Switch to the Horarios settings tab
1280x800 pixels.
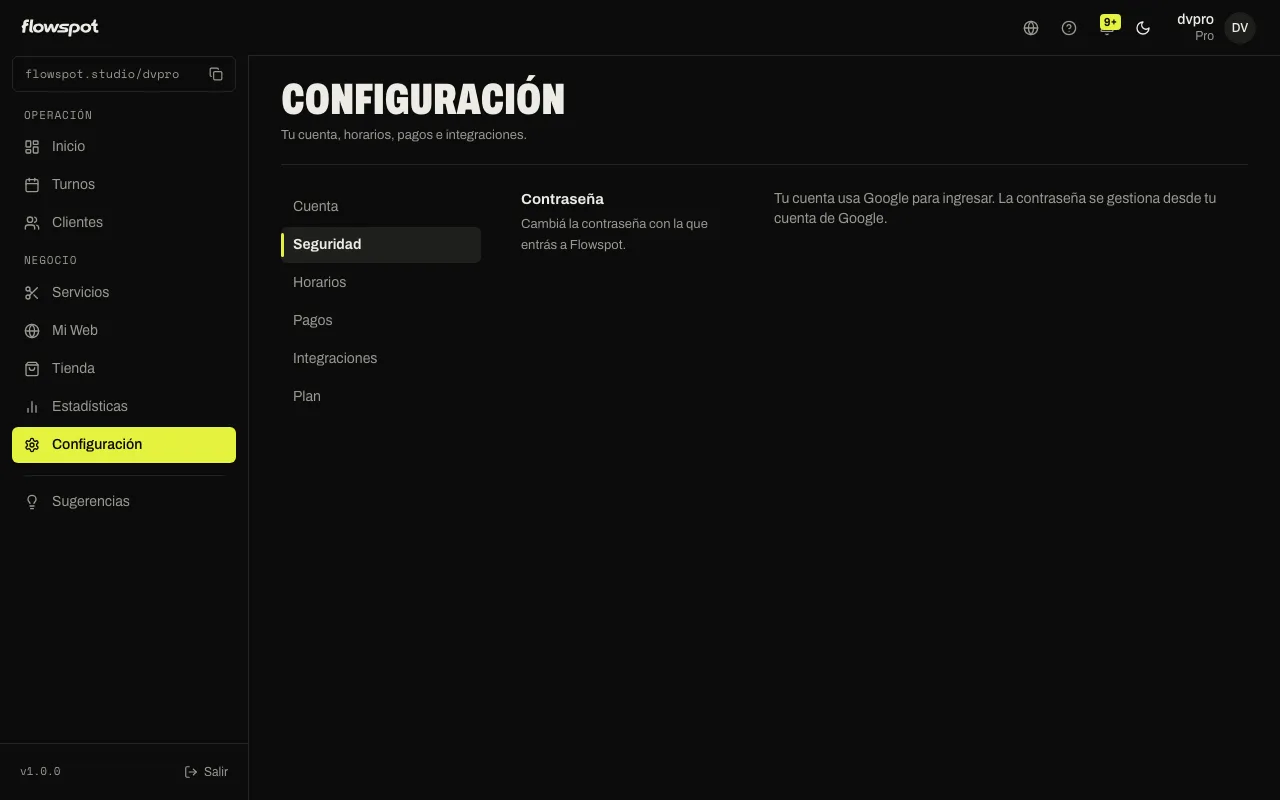pyautogui.click(x=381, y=282)
